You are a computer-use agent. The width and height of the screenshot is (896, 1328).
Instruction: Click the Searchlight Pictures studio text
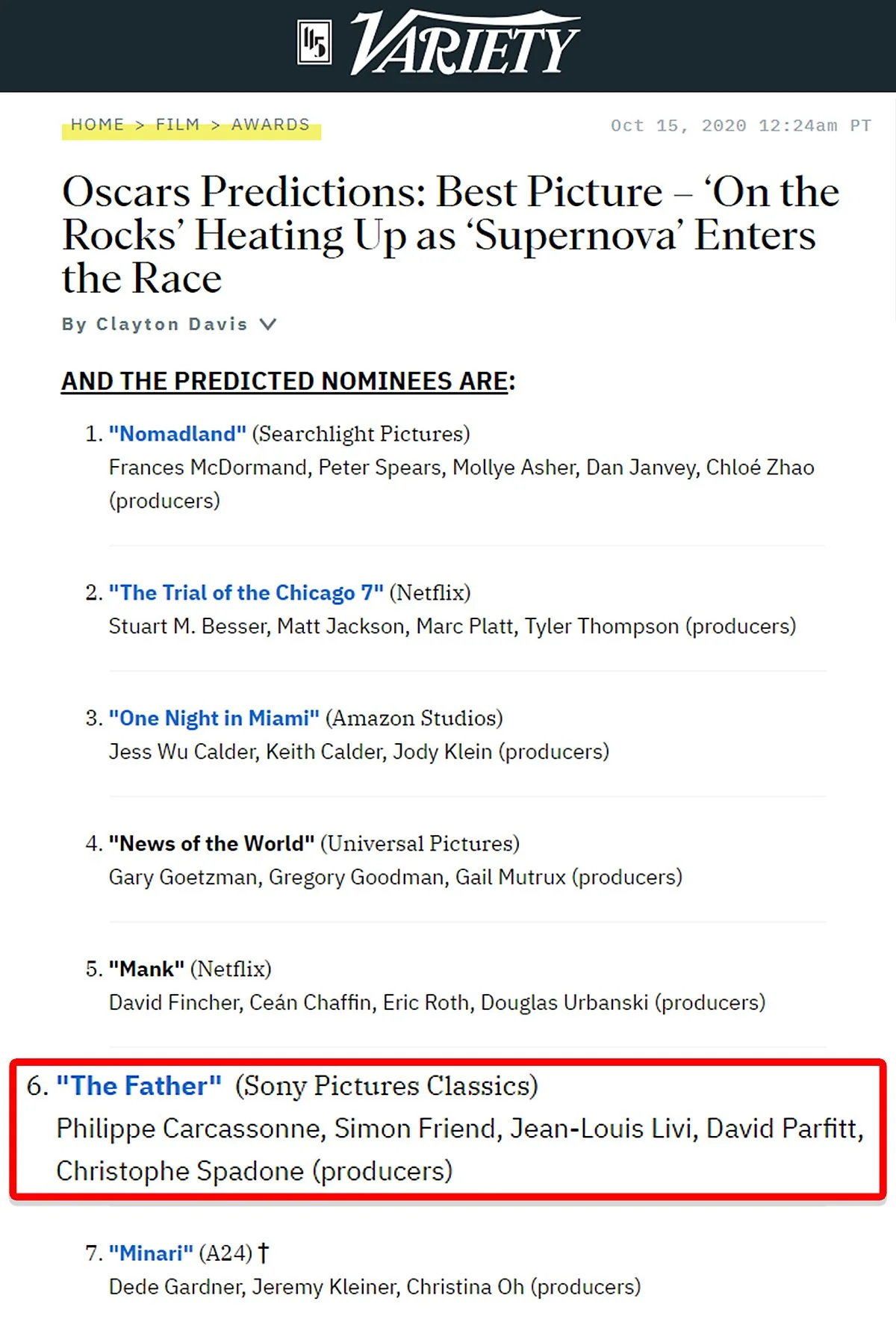pyautogui.click(x=361, y=434)
